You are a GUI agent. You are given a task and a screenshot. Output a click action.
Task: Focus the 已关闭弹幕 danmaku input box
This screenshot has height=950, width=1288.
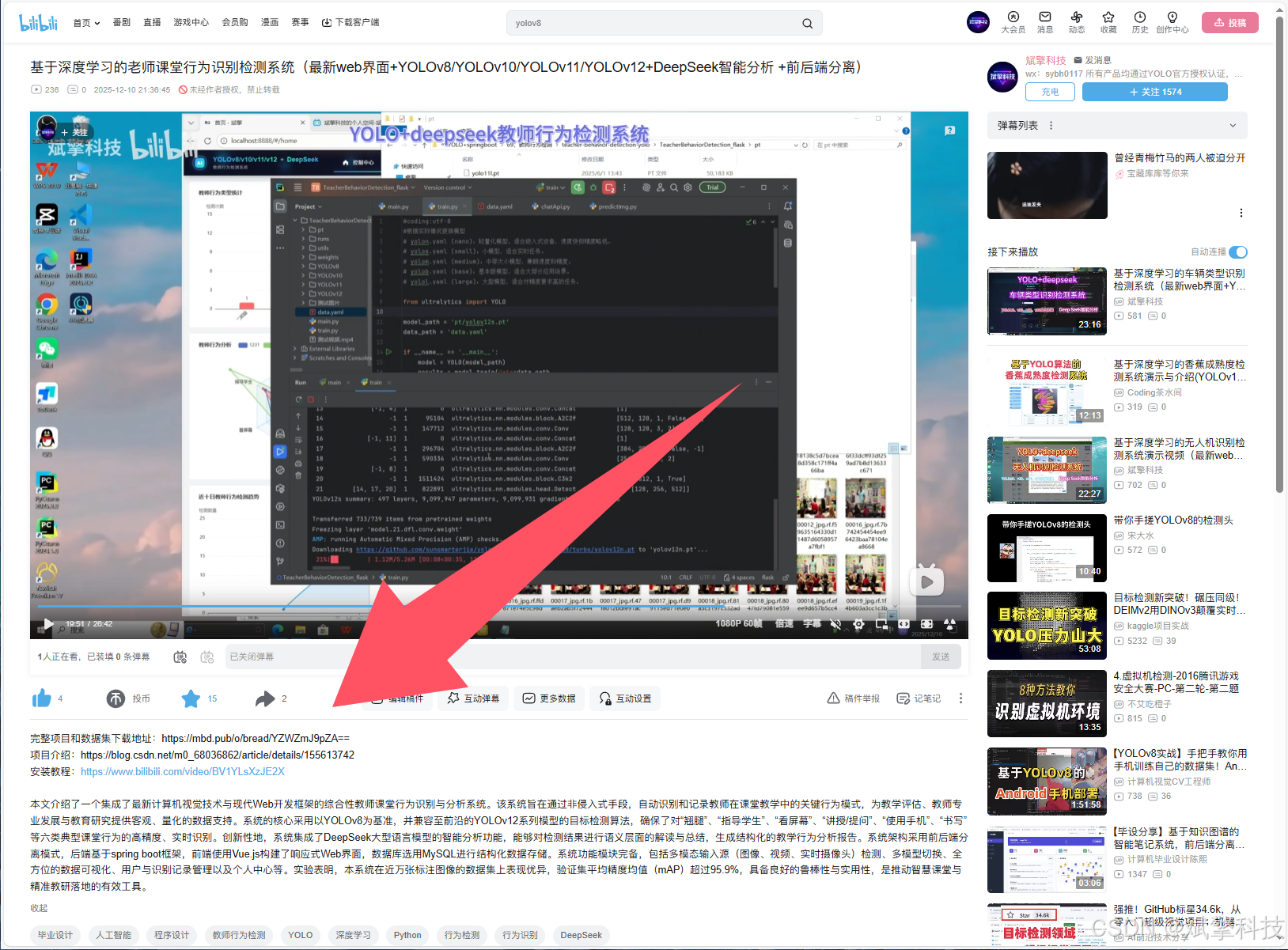click(573, 657)
